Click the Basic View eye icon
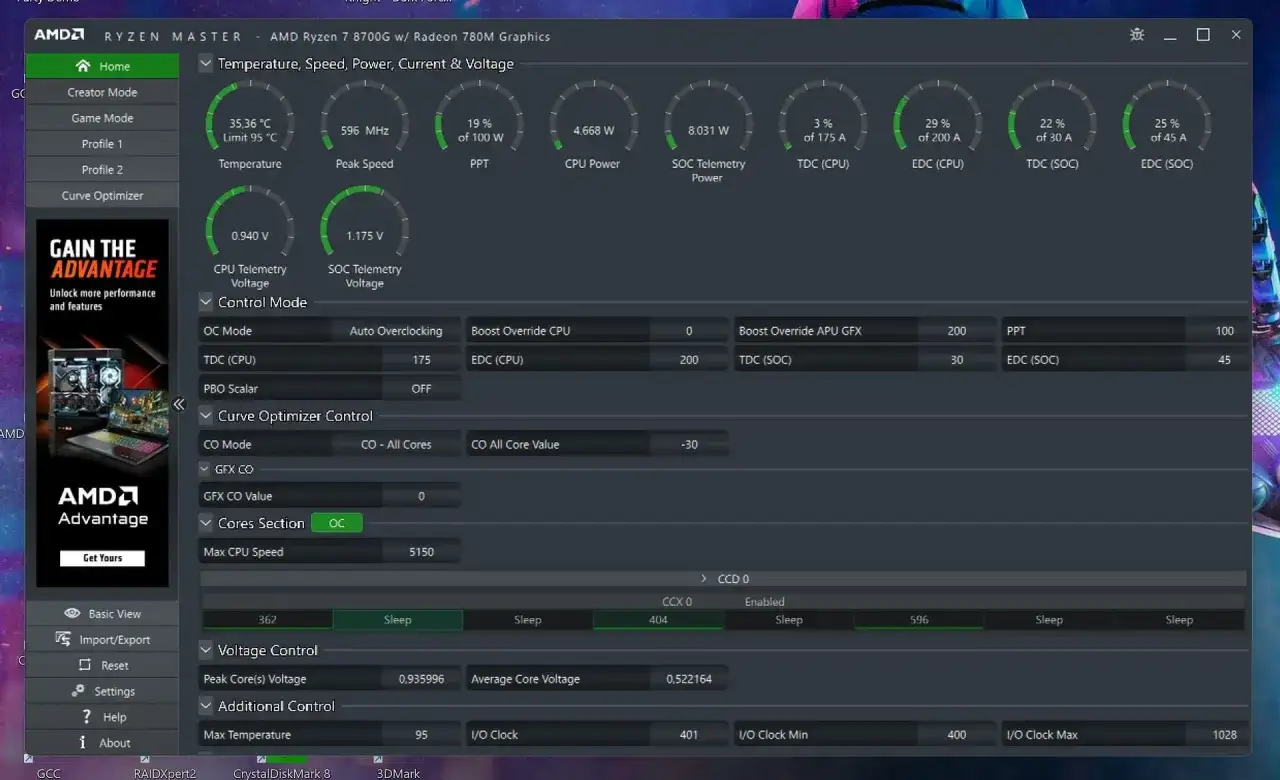The image size is (1280, 780). [72, 614]
